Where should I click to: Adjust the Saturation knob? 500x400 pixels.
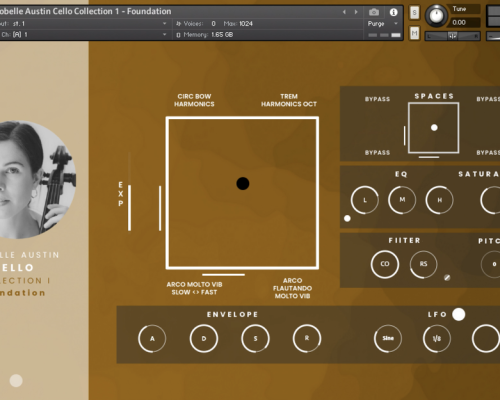(490, 200)
